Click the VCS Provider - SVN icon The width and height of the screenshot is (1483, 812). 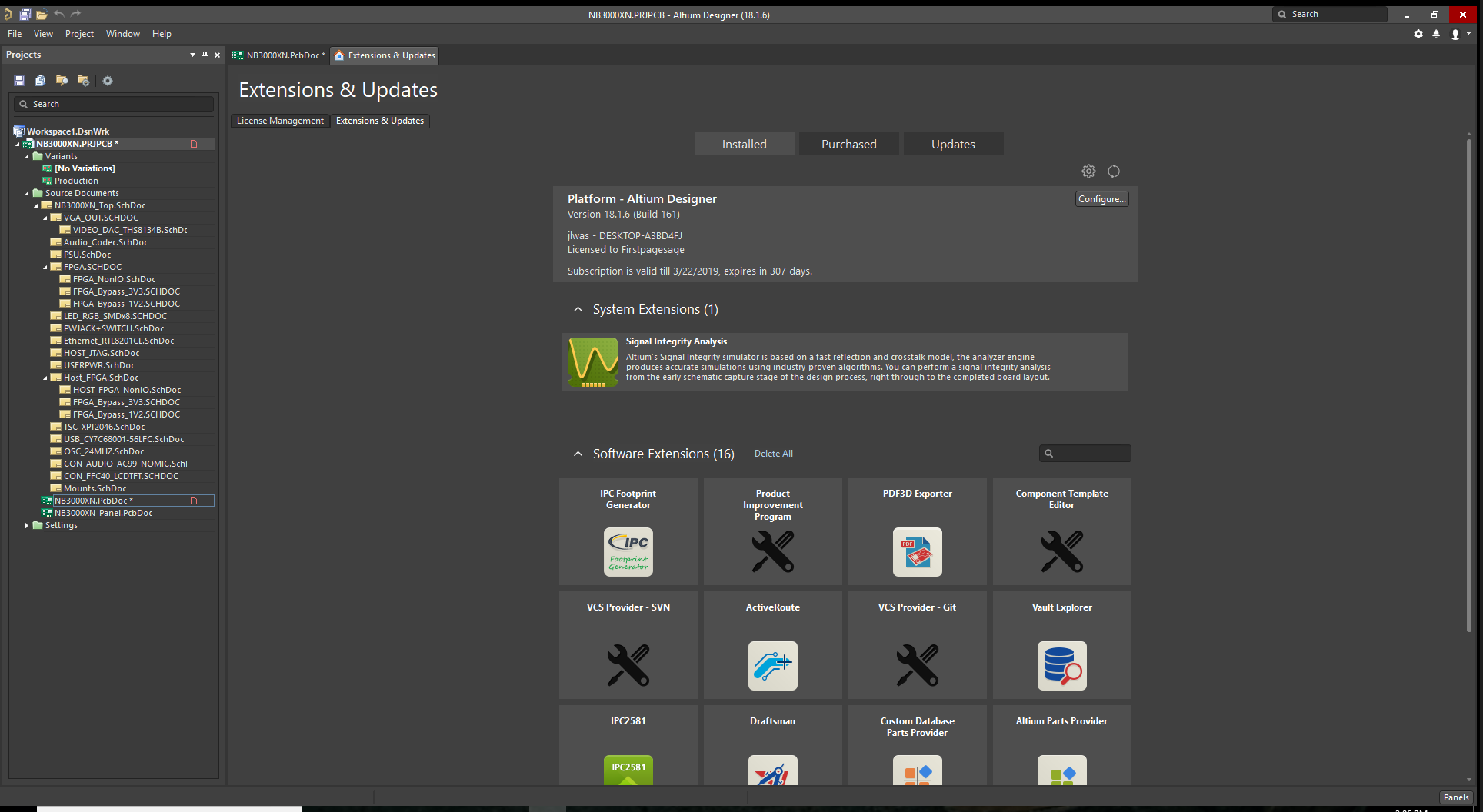coord(628,666)
